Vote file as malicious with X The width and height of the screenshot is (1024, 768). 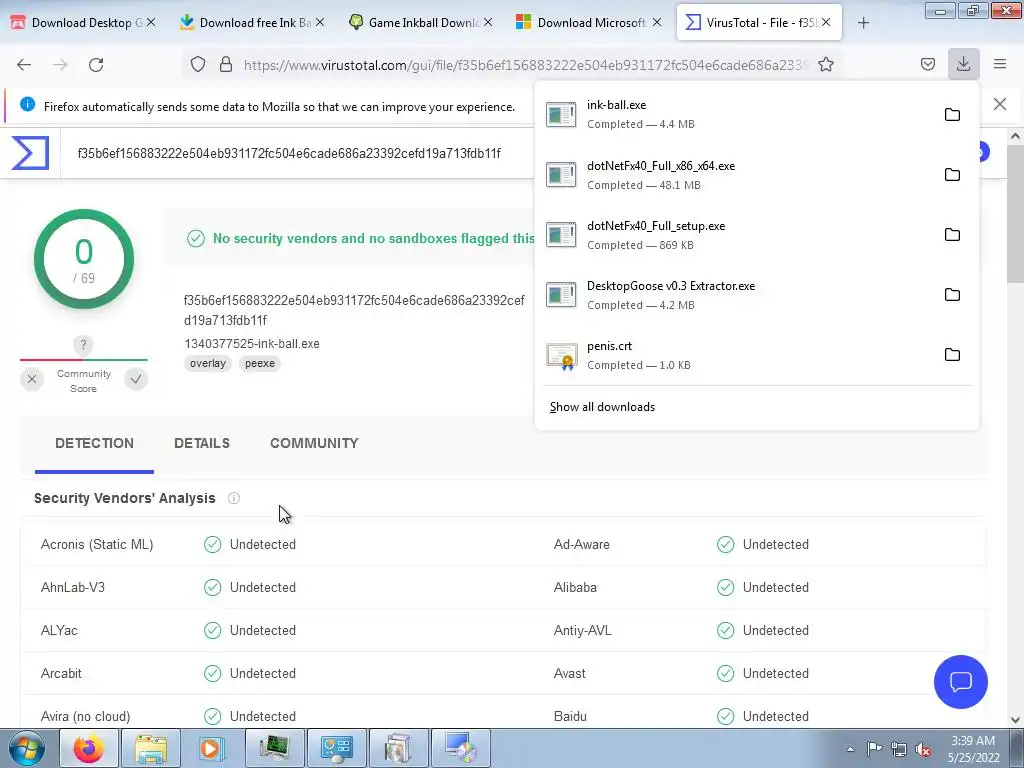pos(31,379)
